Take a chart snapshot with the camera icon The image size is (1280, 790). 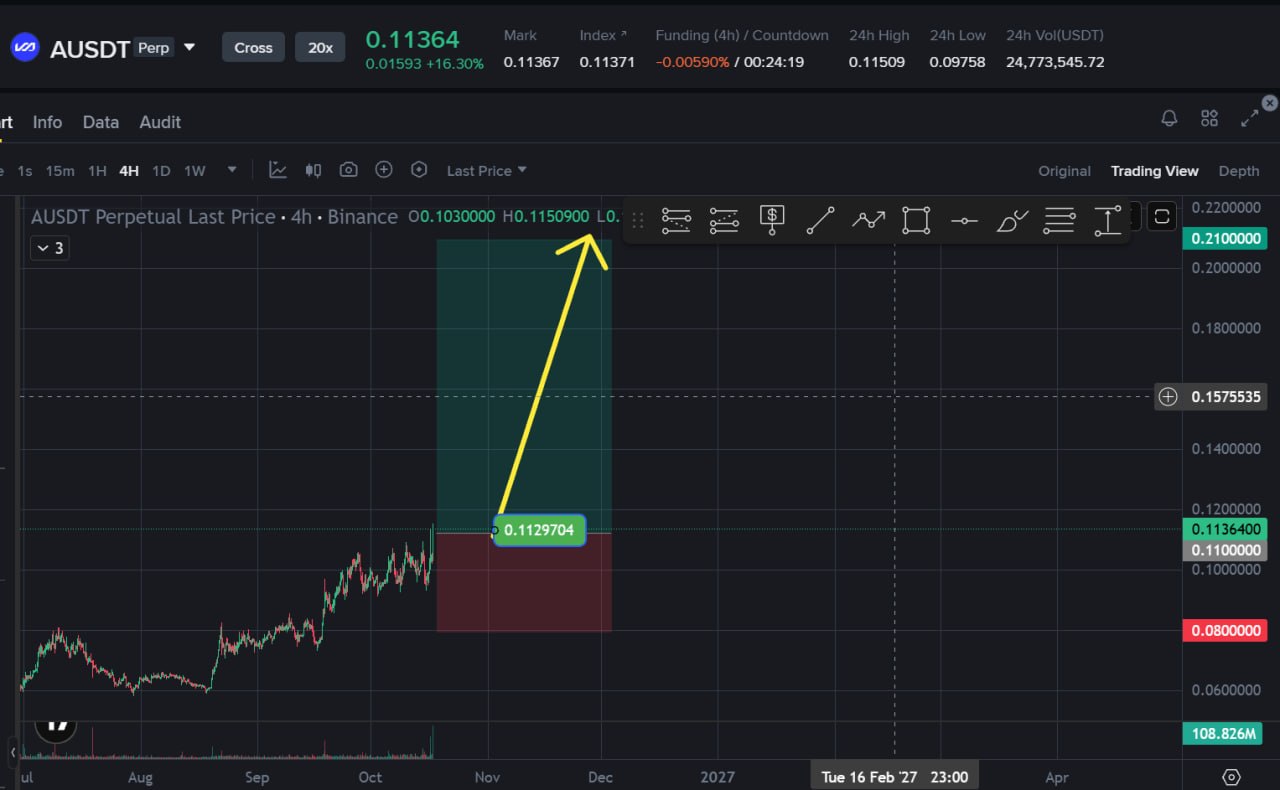tap(348, 170)
